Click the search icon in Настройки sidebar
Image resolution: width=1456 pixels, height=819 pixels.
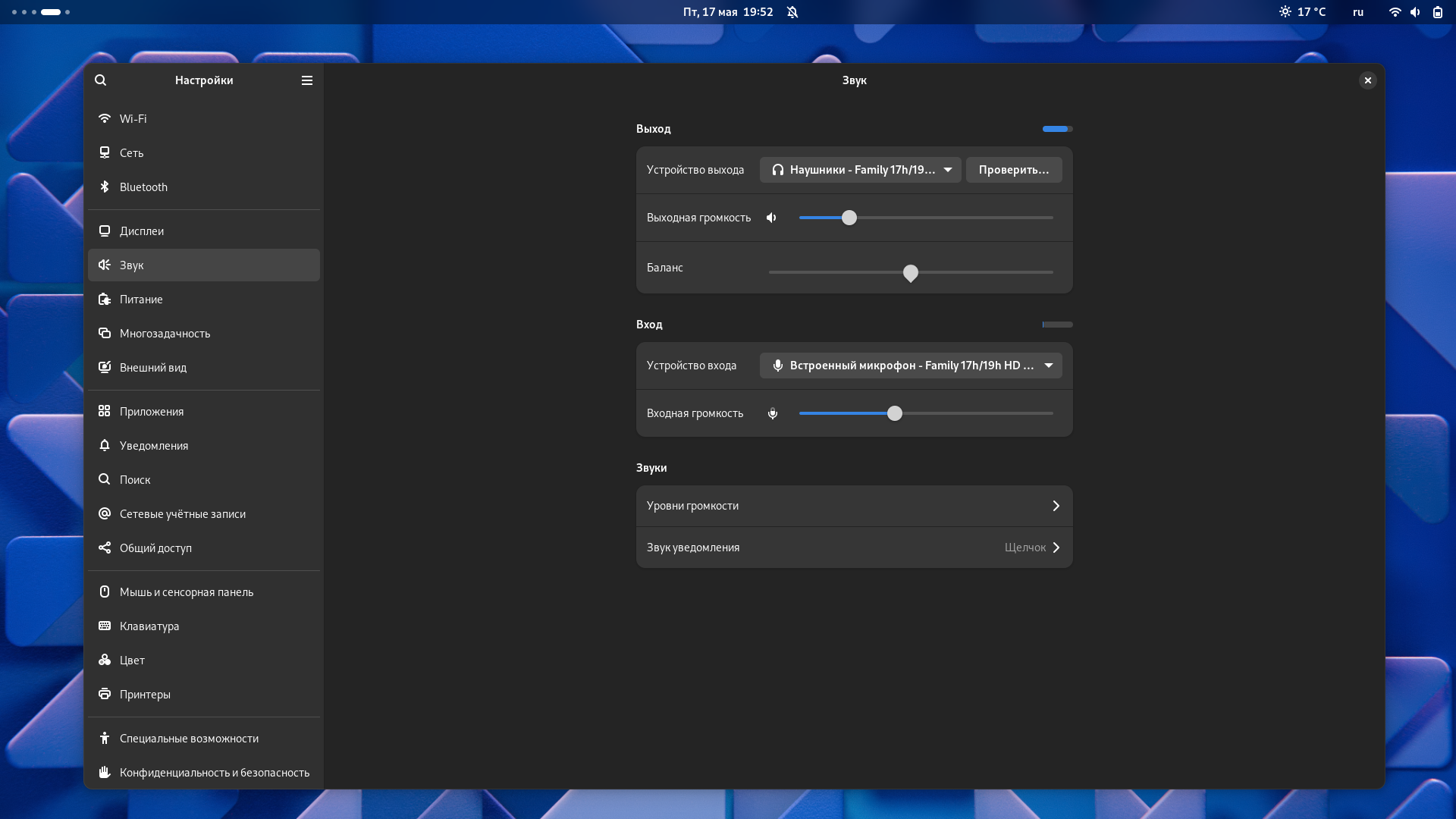coord(101,80)
